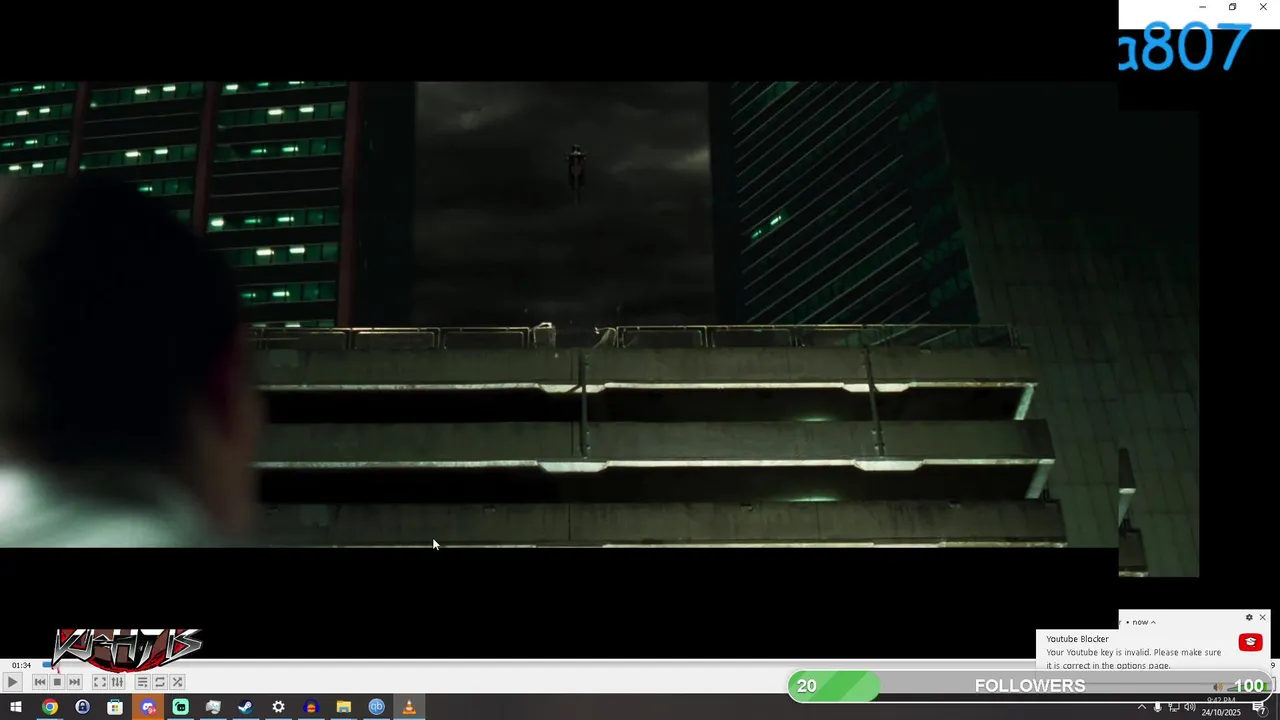Click the VLC play button
The image size is (1280, 720).
pos(12,682)
